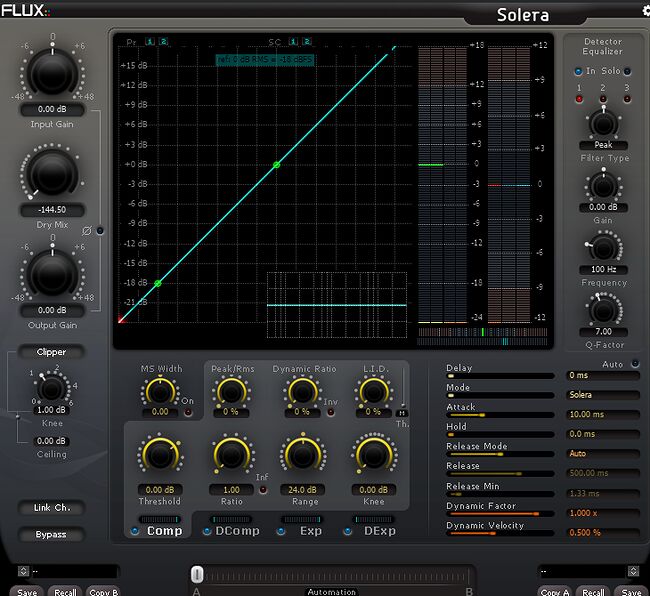
Task: Select Detector Equalizer band 3
Action: (627, 99)
